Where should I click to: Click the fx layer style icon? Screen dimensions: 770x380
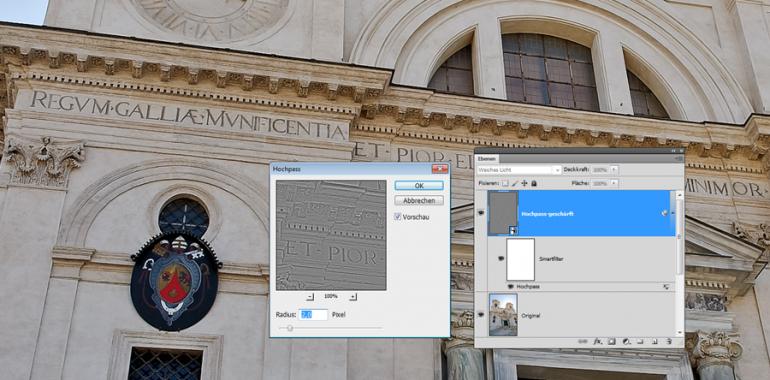coord(598,341)
